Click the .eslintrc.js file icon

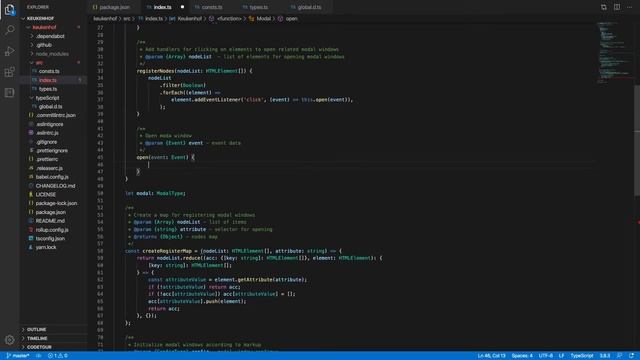click(x=31, y=133)
